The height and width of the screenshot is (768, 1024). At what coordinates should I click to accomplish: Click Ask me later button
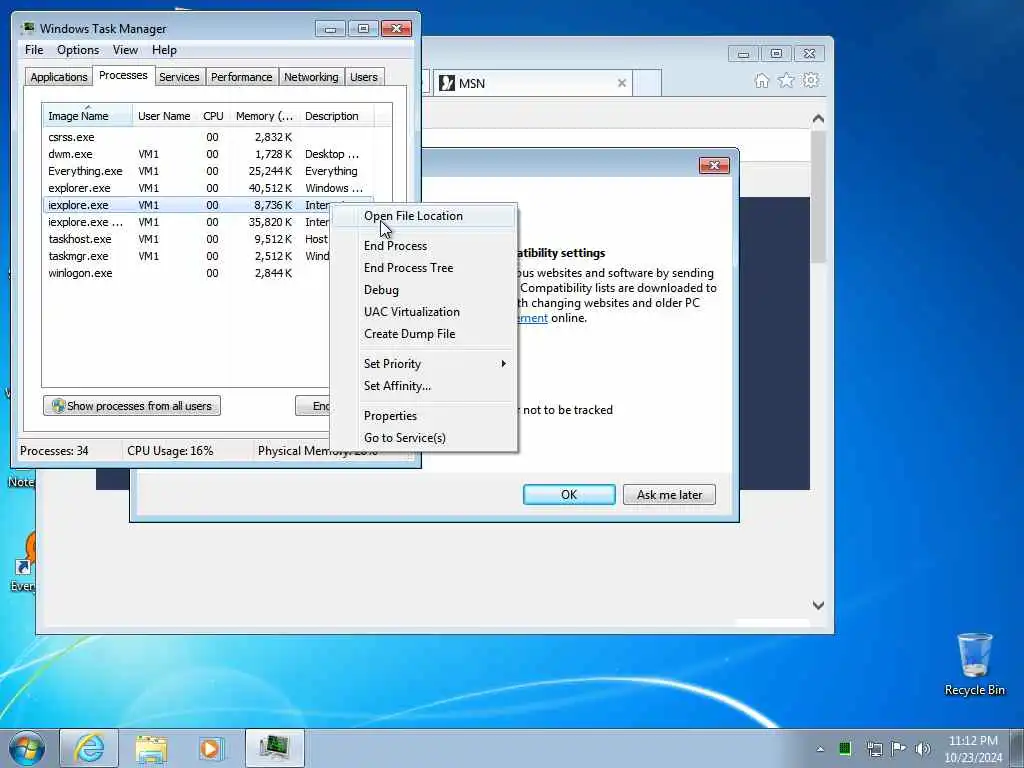click(669, 494)
